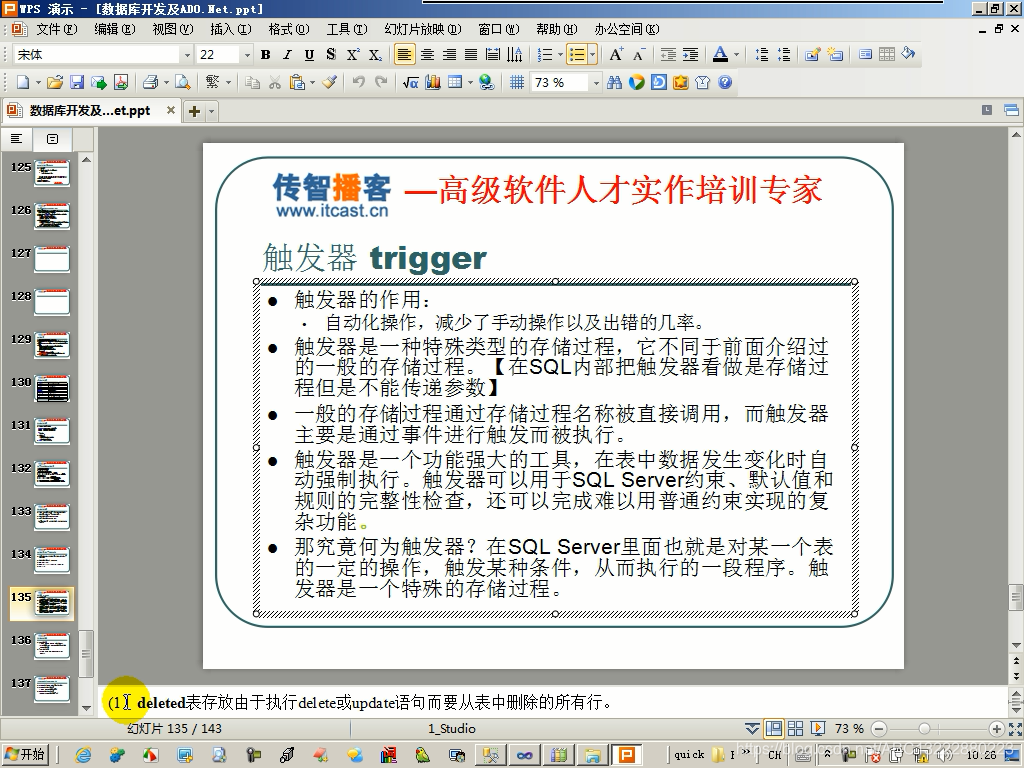1024x768 pixels.
Task: Open the font name dropdown
Action: [x=187, y=55]
